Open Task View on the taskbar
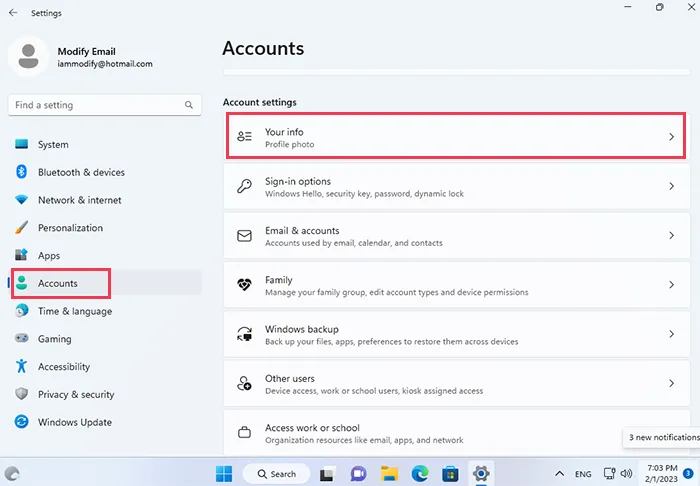The height and width of the screenshot is (486, 700). (327, 474)
